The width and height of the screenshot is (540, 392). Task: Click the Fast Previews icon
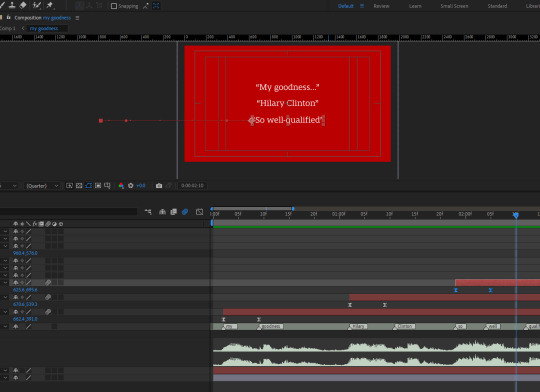pyautogui.click(x=69, y=186)
